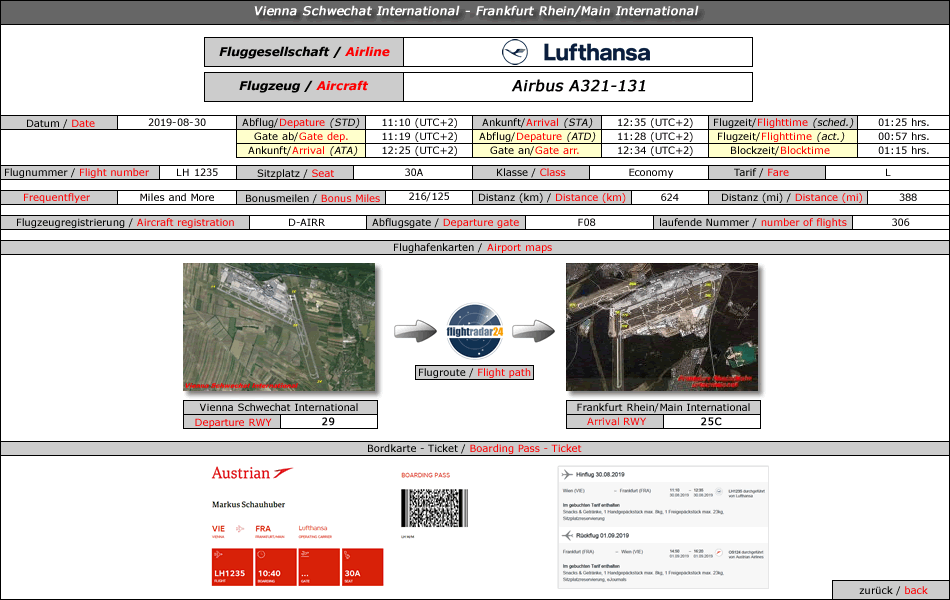
Task: Select actual flight time 00:57 hrs.
Action: tap(903, 136)
